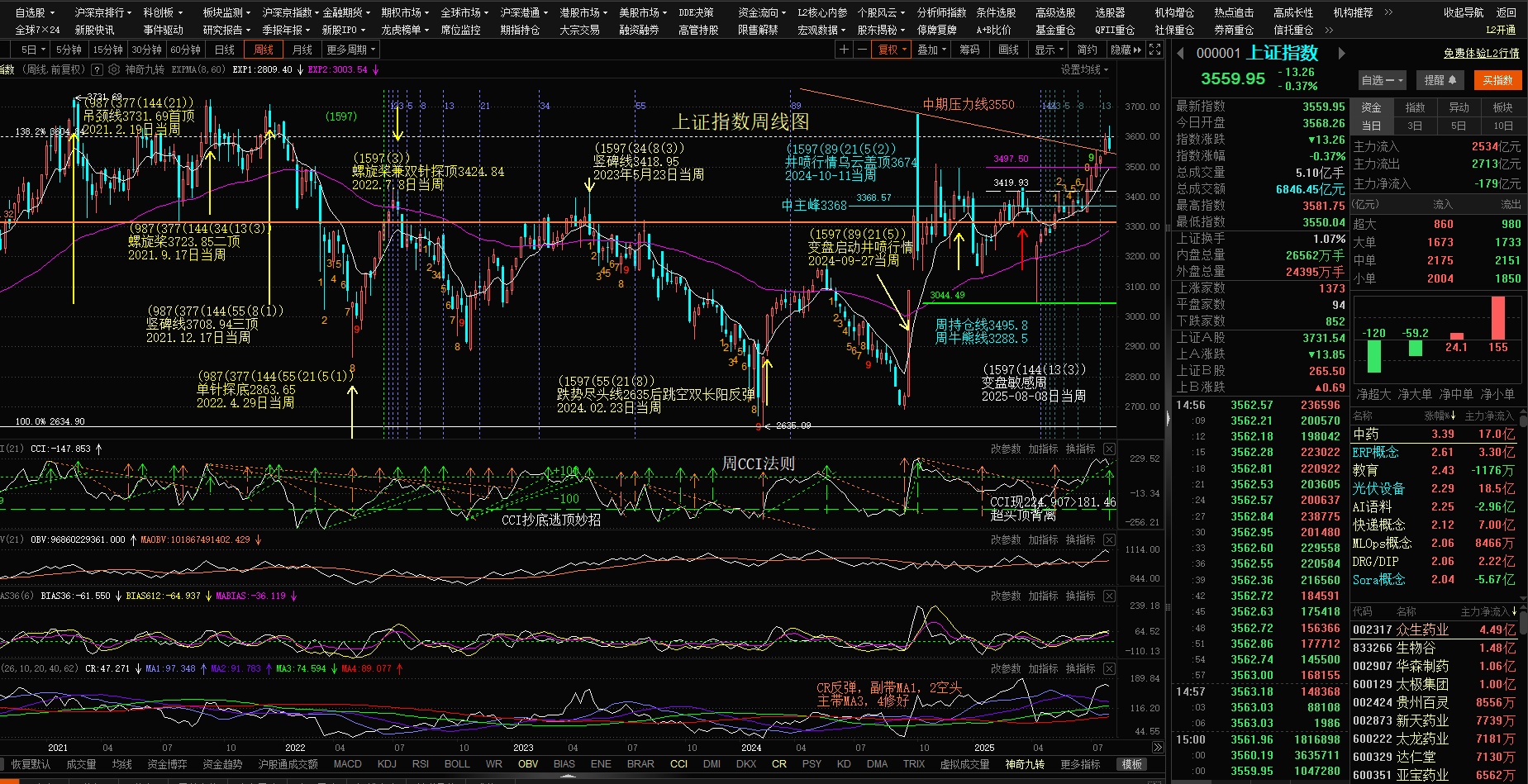Click the timeline fast-forward double-arrow icon

[x=1158, y=748]
